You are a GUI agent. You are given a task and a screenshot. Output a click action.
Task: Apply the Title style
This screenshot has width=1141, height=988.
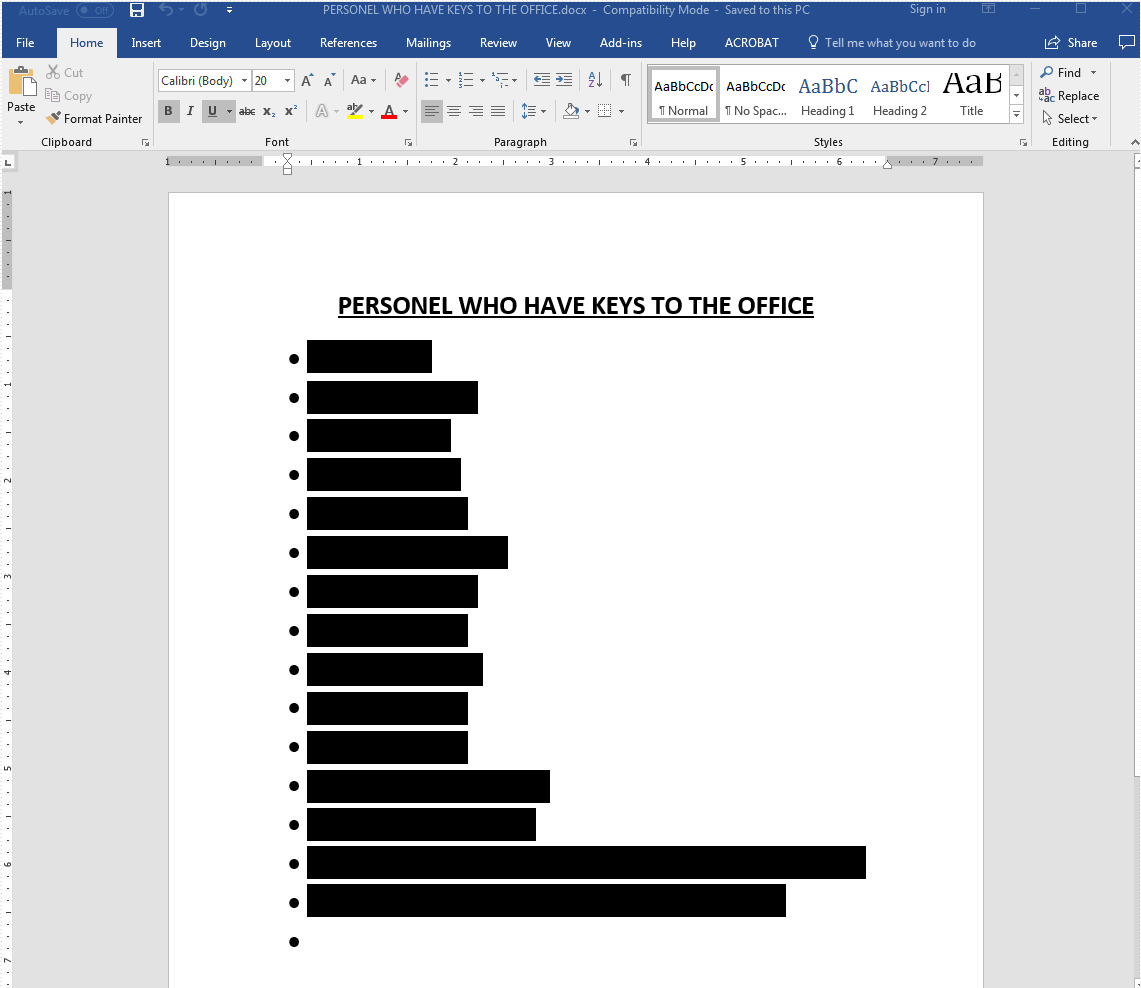[x=972, y=96]
